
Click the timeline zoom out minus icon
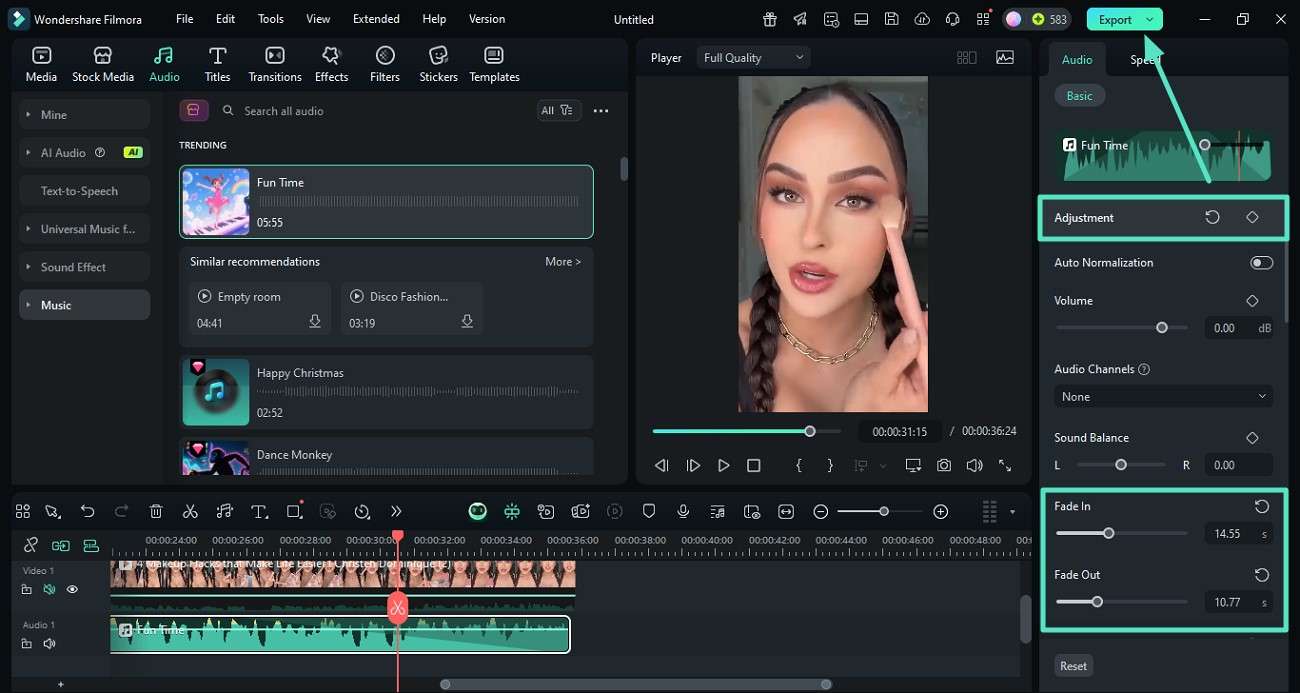821,511
